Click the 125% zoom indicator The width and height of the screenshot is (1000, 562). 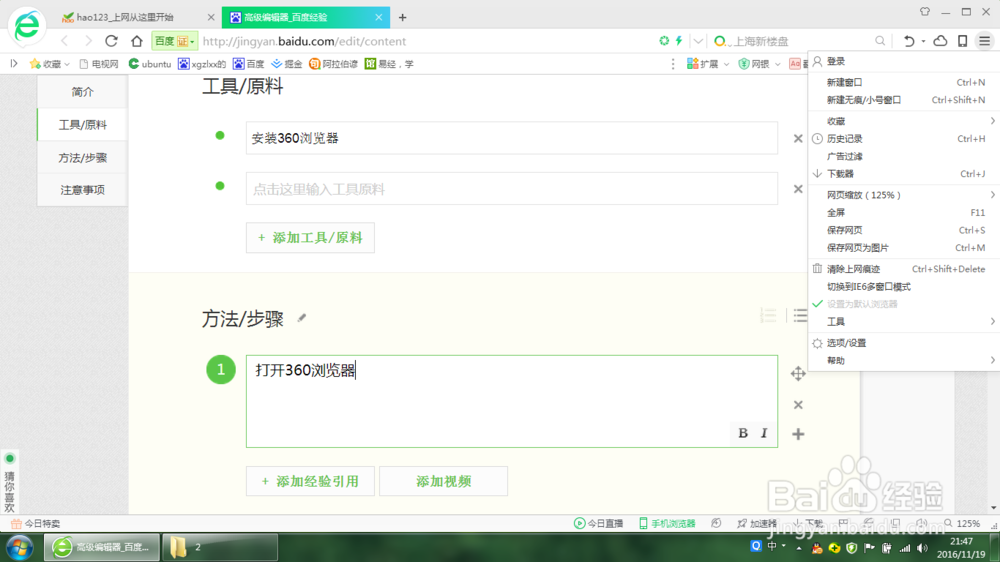(x=962, y=523)
